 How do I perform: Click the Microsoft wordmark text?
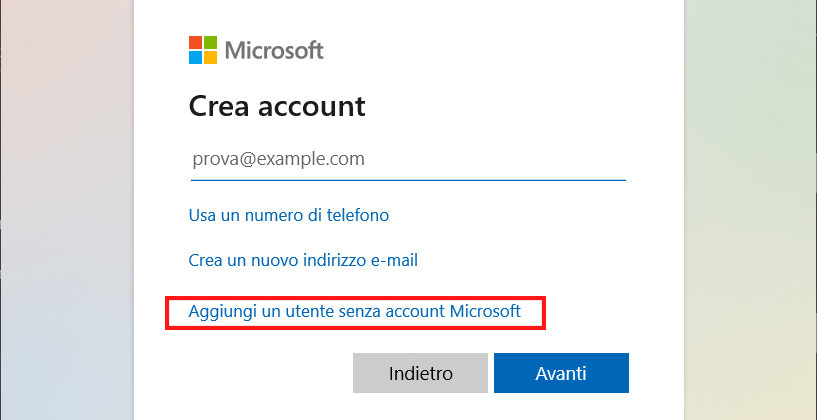tap(274, 50)
